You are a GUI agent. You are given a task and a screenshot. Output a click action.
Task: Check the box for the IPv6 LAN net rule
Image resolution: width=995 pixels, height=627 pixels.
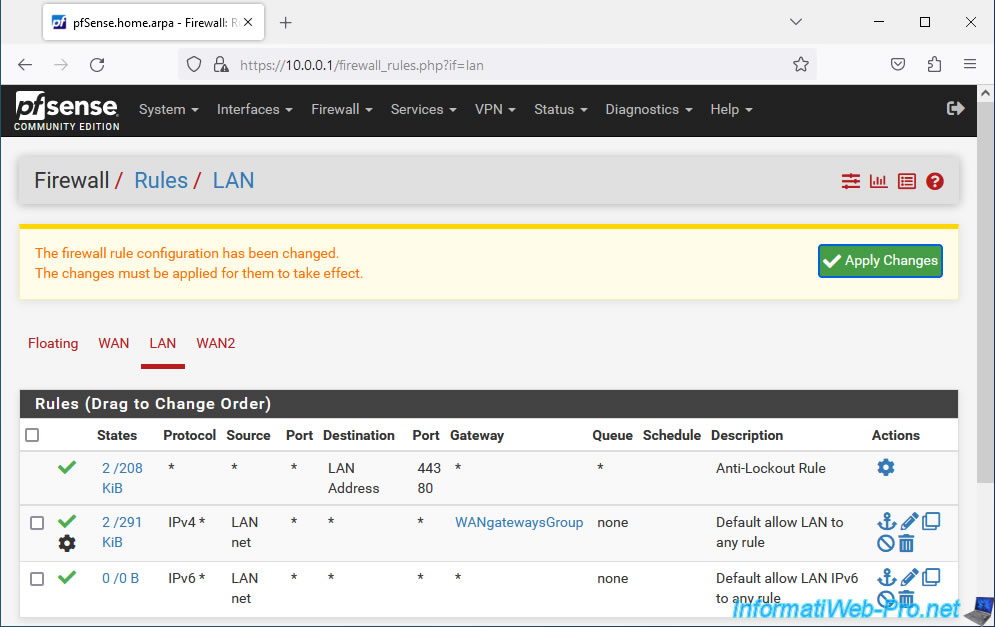click(37, 579)
